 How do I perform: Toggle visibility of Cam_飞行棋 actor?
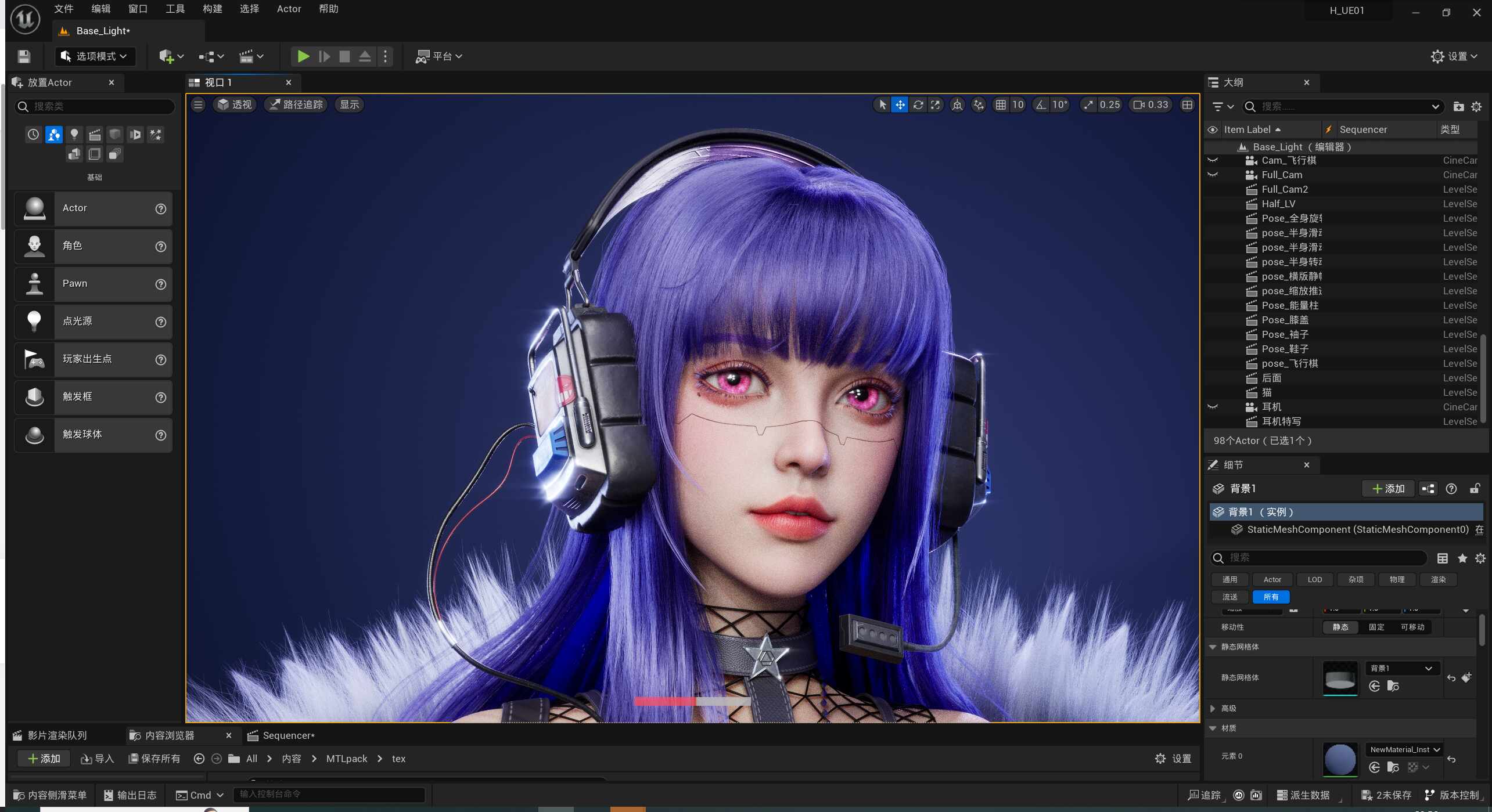(1213, 160)
